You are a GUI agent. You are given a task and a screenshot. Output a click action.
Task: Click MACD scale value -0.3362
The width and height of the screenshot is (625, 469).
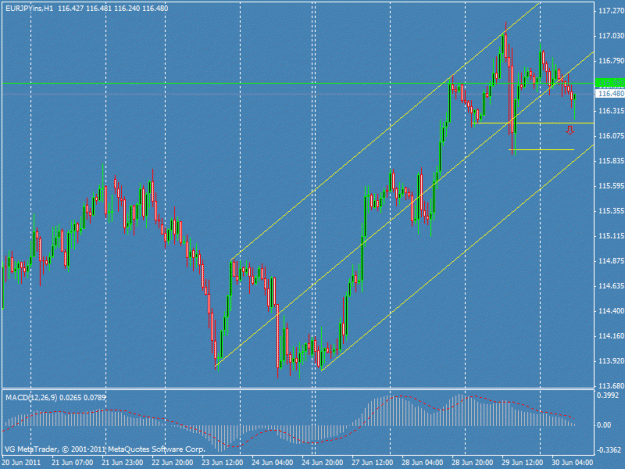coord(609,450)
